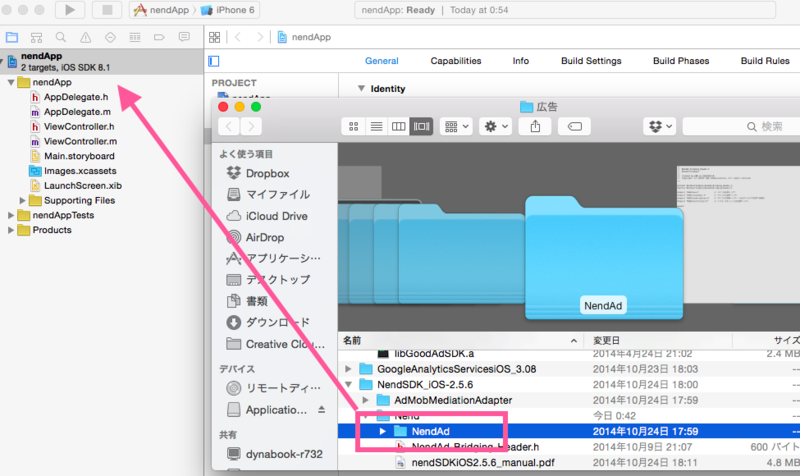Open the Issue navigator warning icon
The height and width of the screenshot is (476, 800).
[x=86, y=37]
